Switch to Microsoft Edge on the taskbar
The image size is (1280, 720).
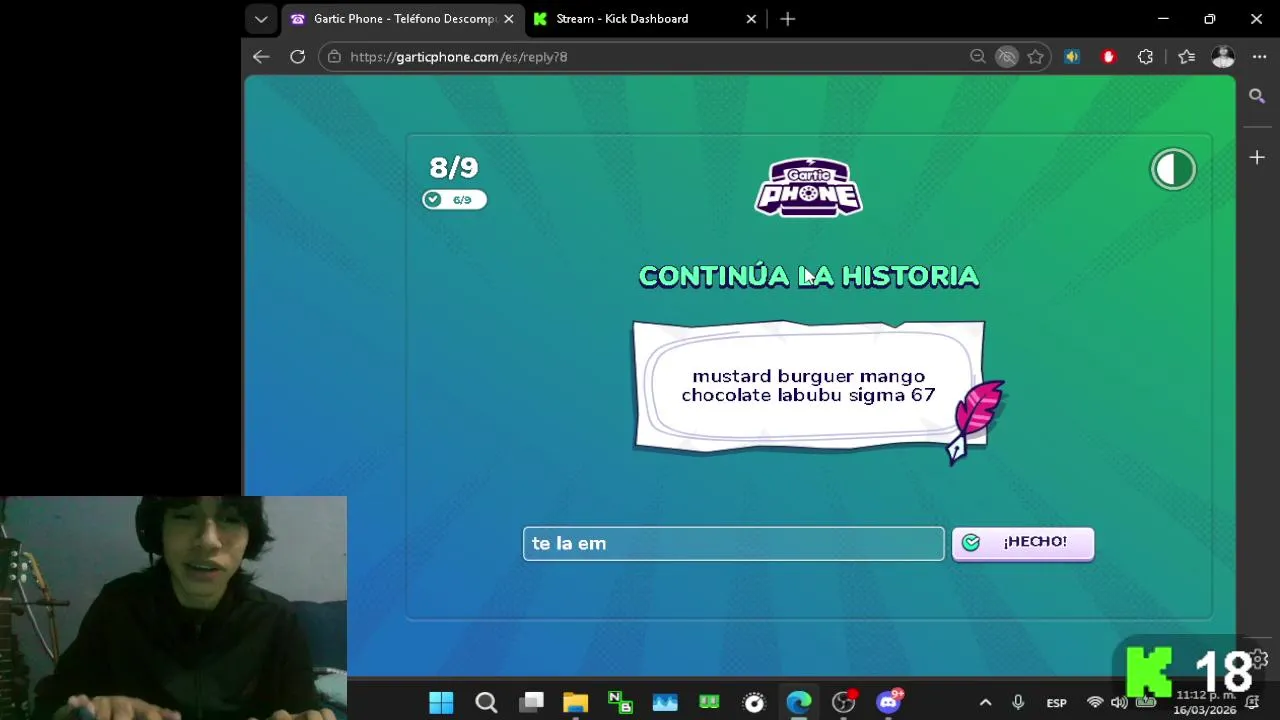click(799, 702)
